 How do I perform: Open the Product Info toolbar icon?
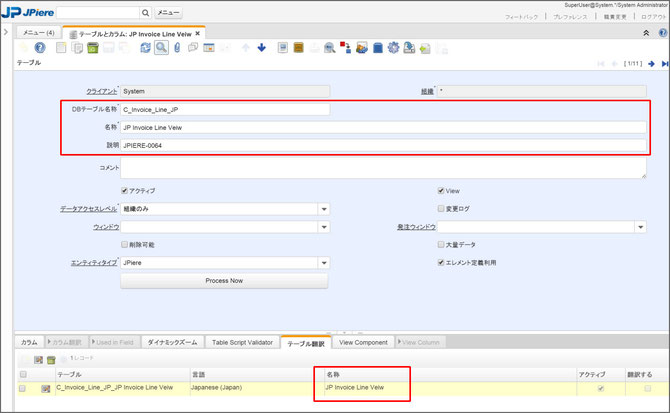point(377,47)
